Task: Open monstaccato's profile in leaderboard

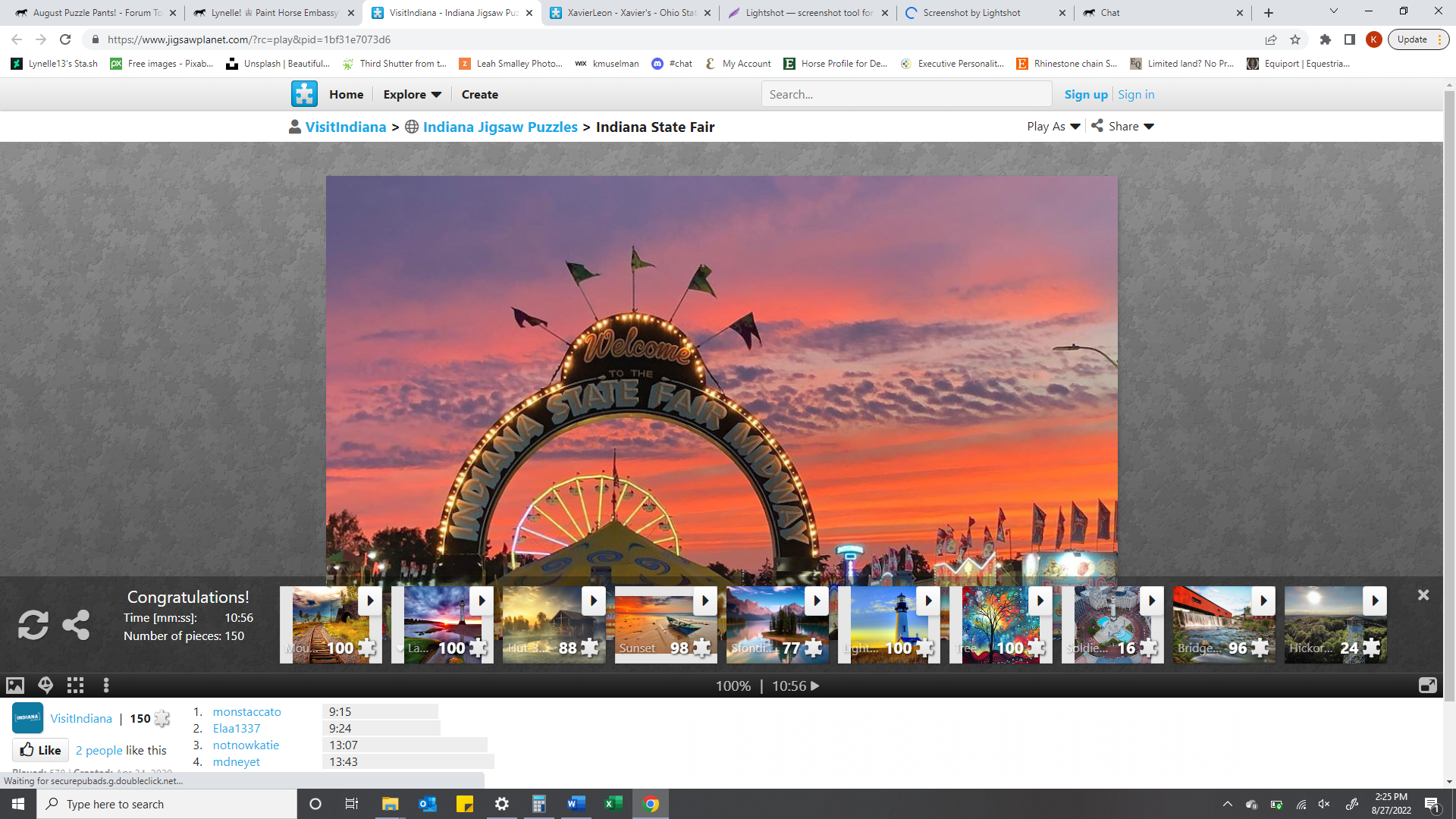Action: pos(246,711)
